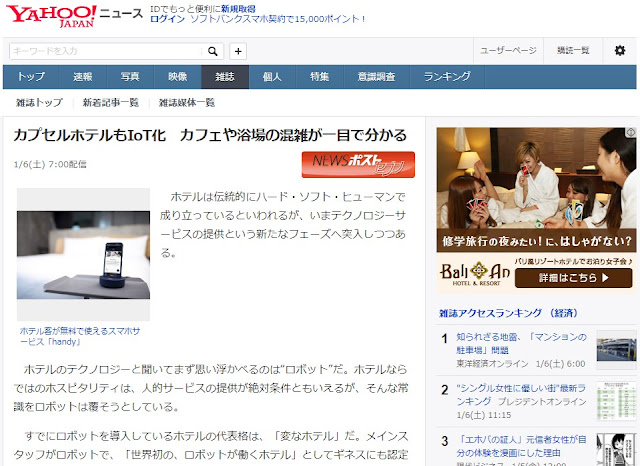Go to 雑誌トップ sub-navigation
The height and width of the screenshot is (466, 640).
pos(39,102)
